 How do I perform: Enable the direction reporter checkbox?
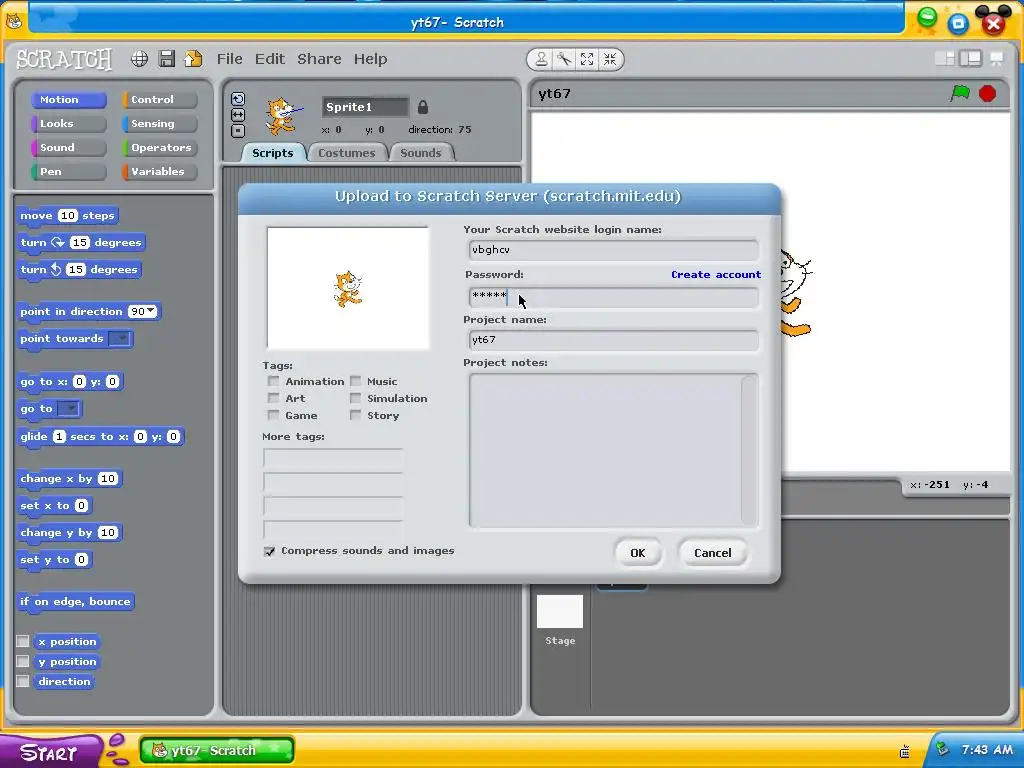coord(23,681)
